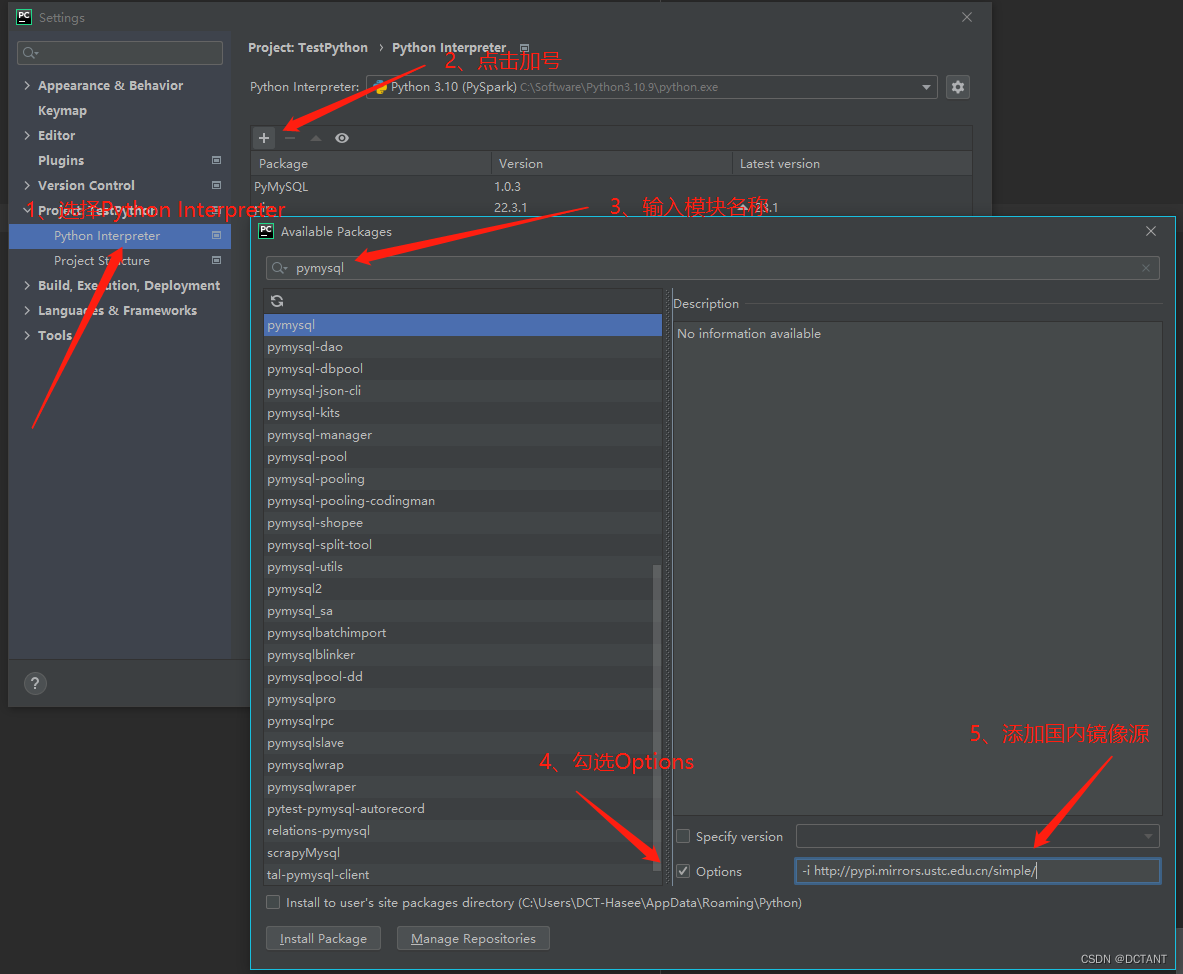The image size is (1183, 974).
Task: Close the Available Packages dialog
Action: pos(1151,231)
